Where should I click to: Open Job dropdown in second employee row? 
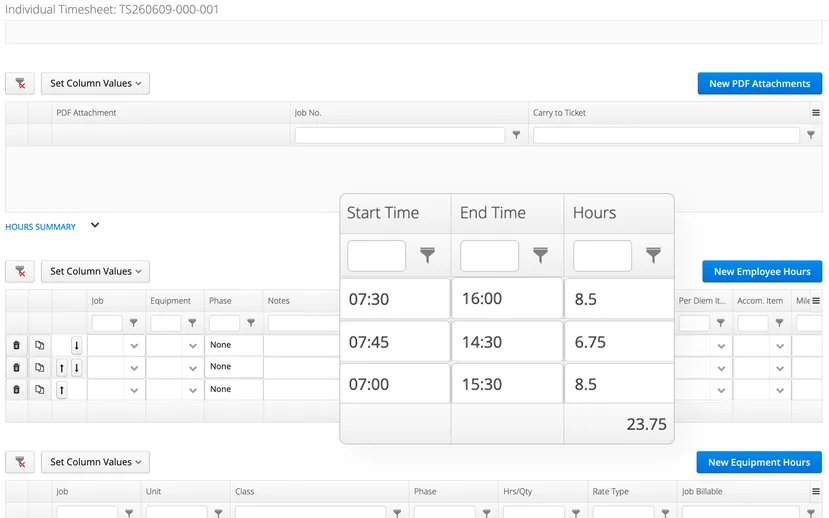134,368
